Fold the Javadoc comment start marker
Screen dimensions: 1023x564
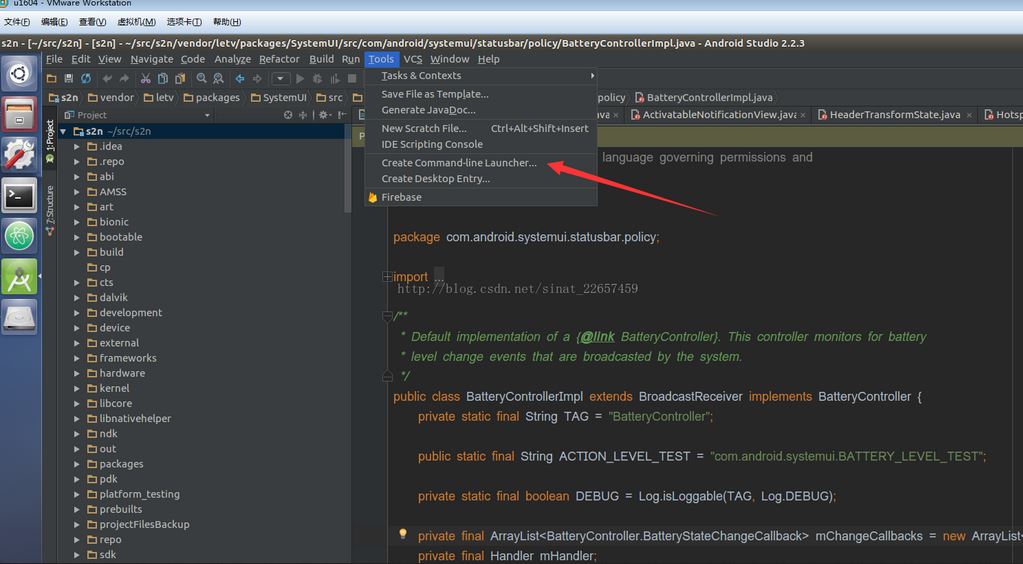pos(387,317)
